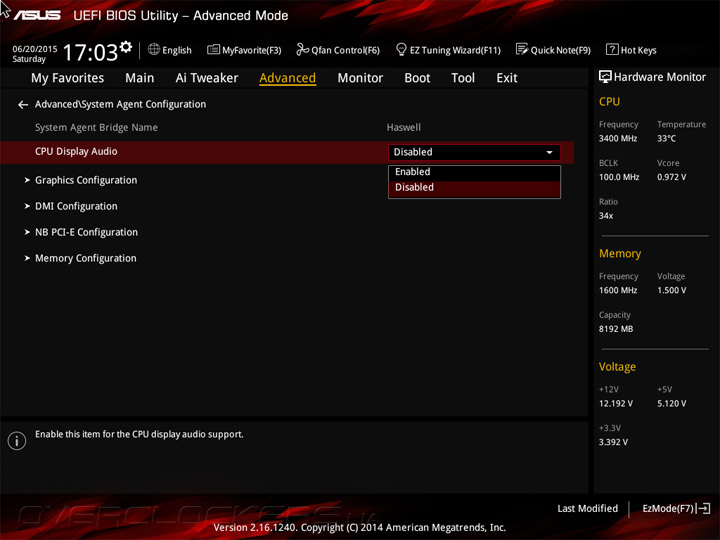
Task: Click CPU frequency value 3400 MHz
Action: pos(618,138)
